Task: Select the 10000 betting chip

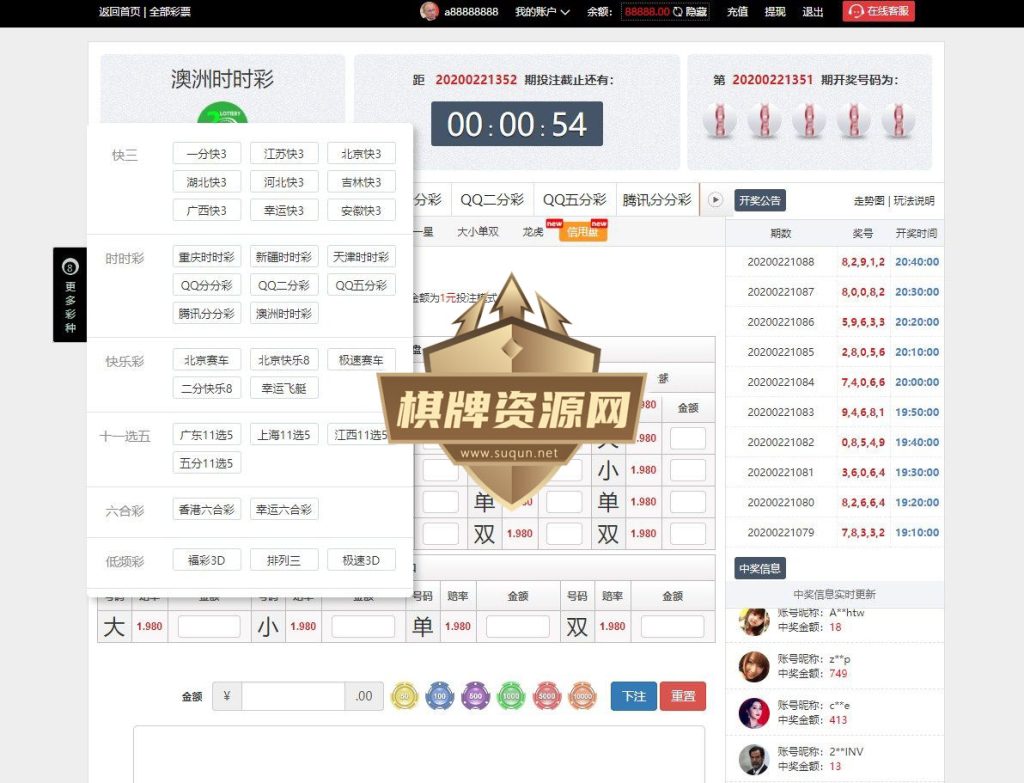Action: [582, 695]
